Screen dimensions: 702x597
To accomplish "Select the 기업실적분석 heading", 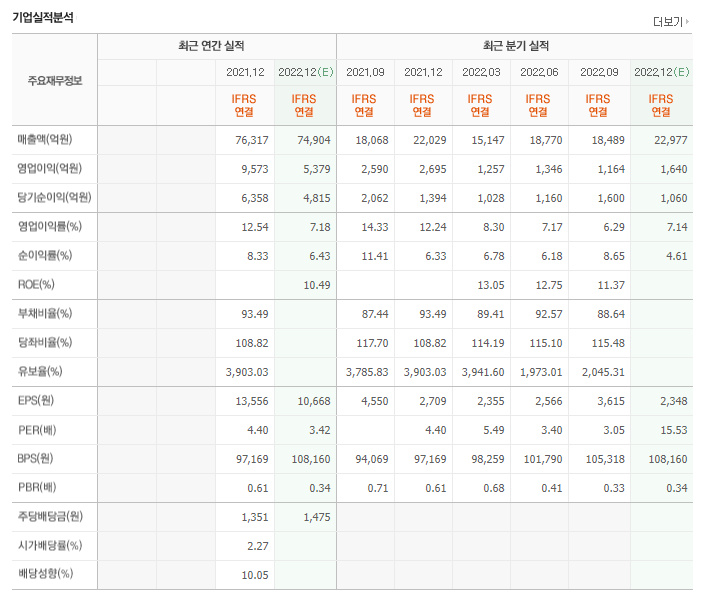I will tap(43, 17).
